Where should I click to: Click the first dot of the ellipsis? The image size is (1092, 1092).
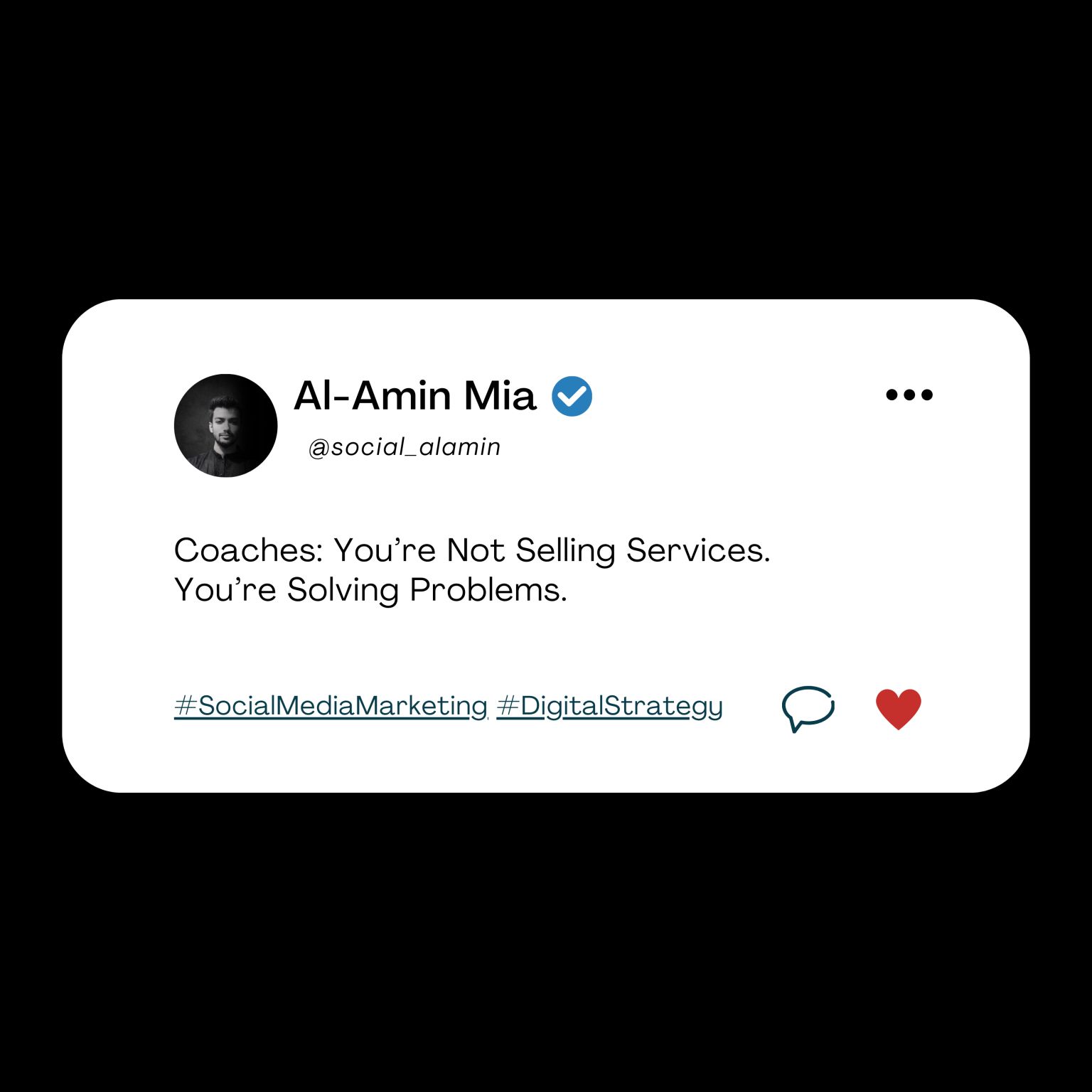pyautogui.click(x=892, y=395)
